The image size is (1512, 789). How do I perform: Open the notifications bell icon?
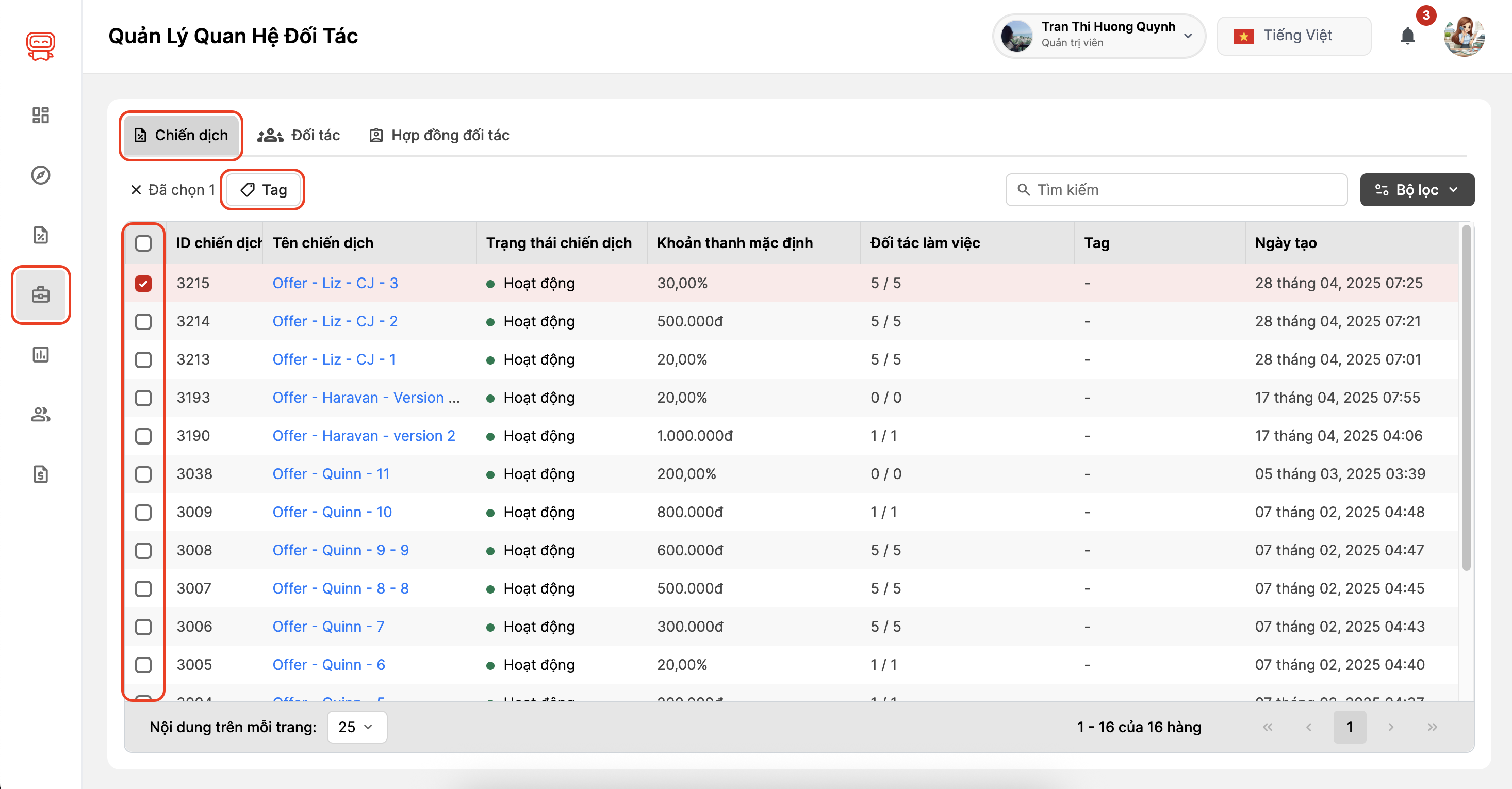pos(1407,37)
